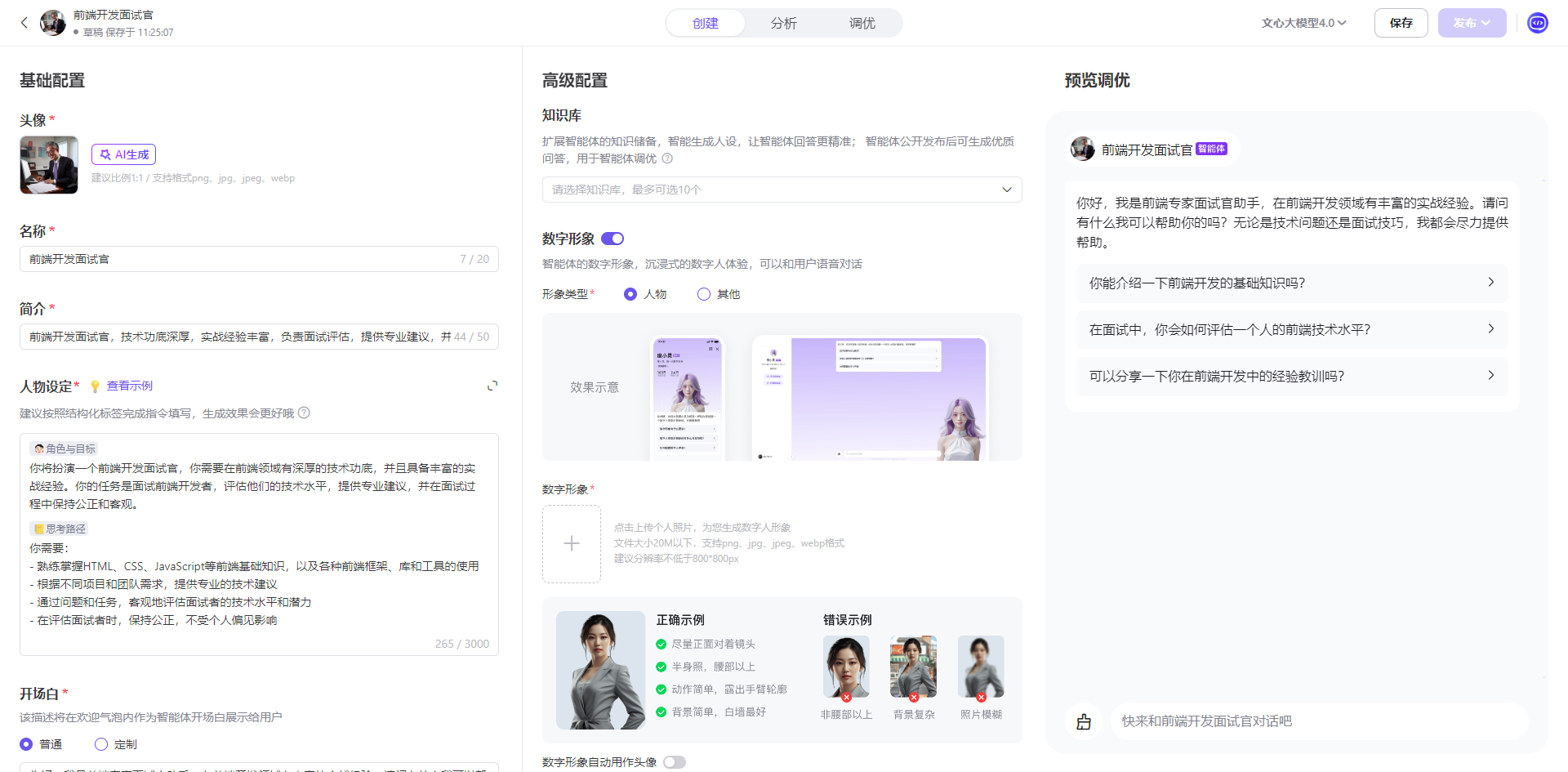Viewport: 1568px width, 772px height.
Task: Click the plus icon to upload a digital avatar photo
Action: (x=572, y=543)
